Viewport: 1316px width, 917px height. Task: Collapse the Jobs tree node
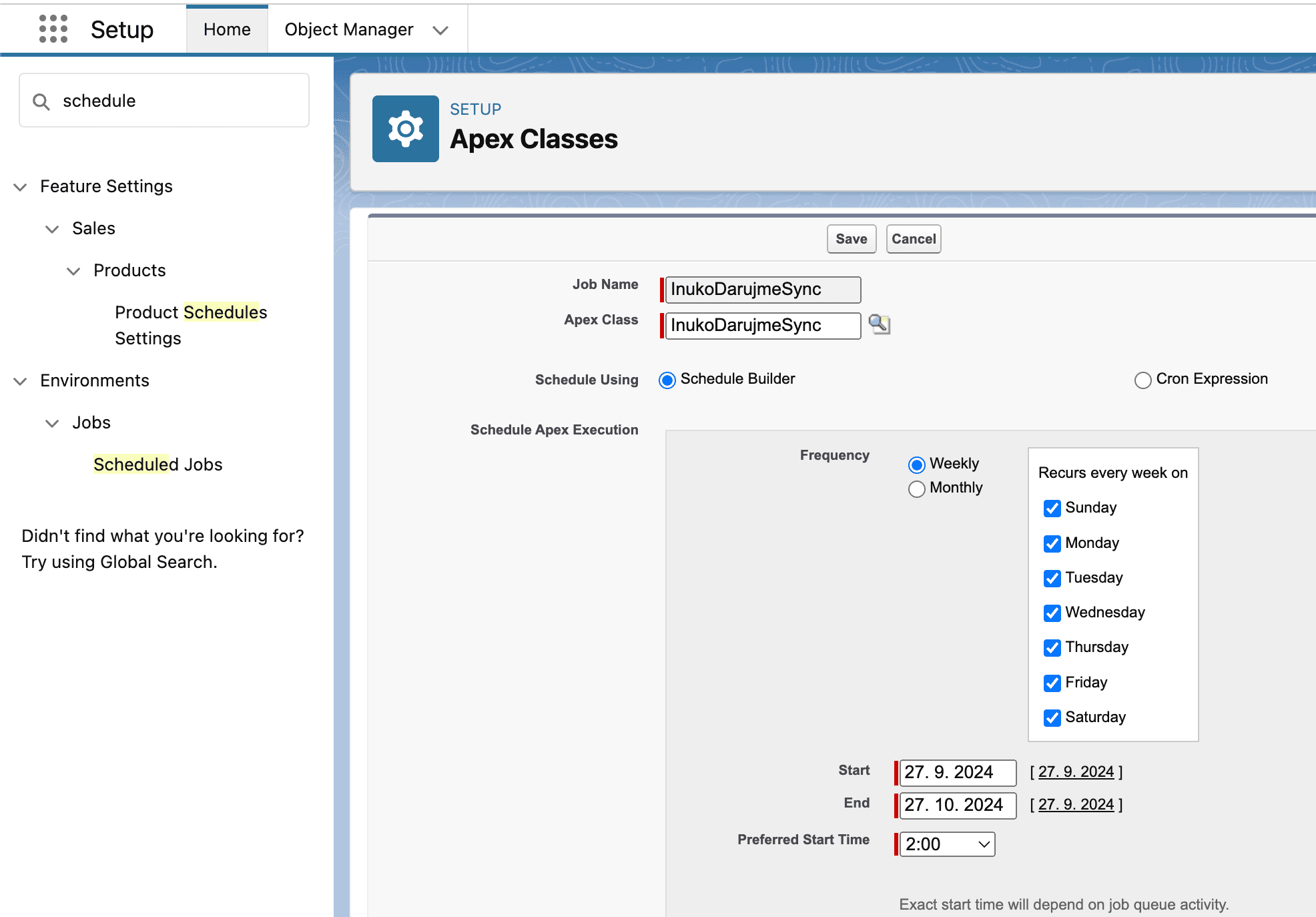52,423
